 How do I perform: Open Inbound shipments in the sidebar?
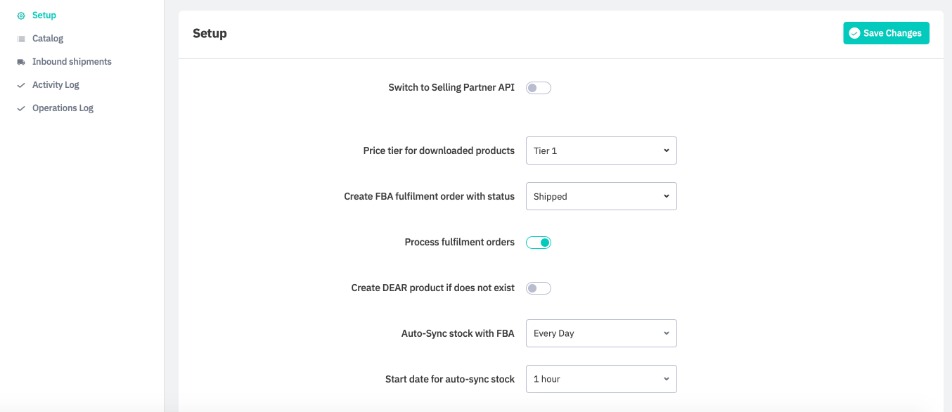[71, 62]
